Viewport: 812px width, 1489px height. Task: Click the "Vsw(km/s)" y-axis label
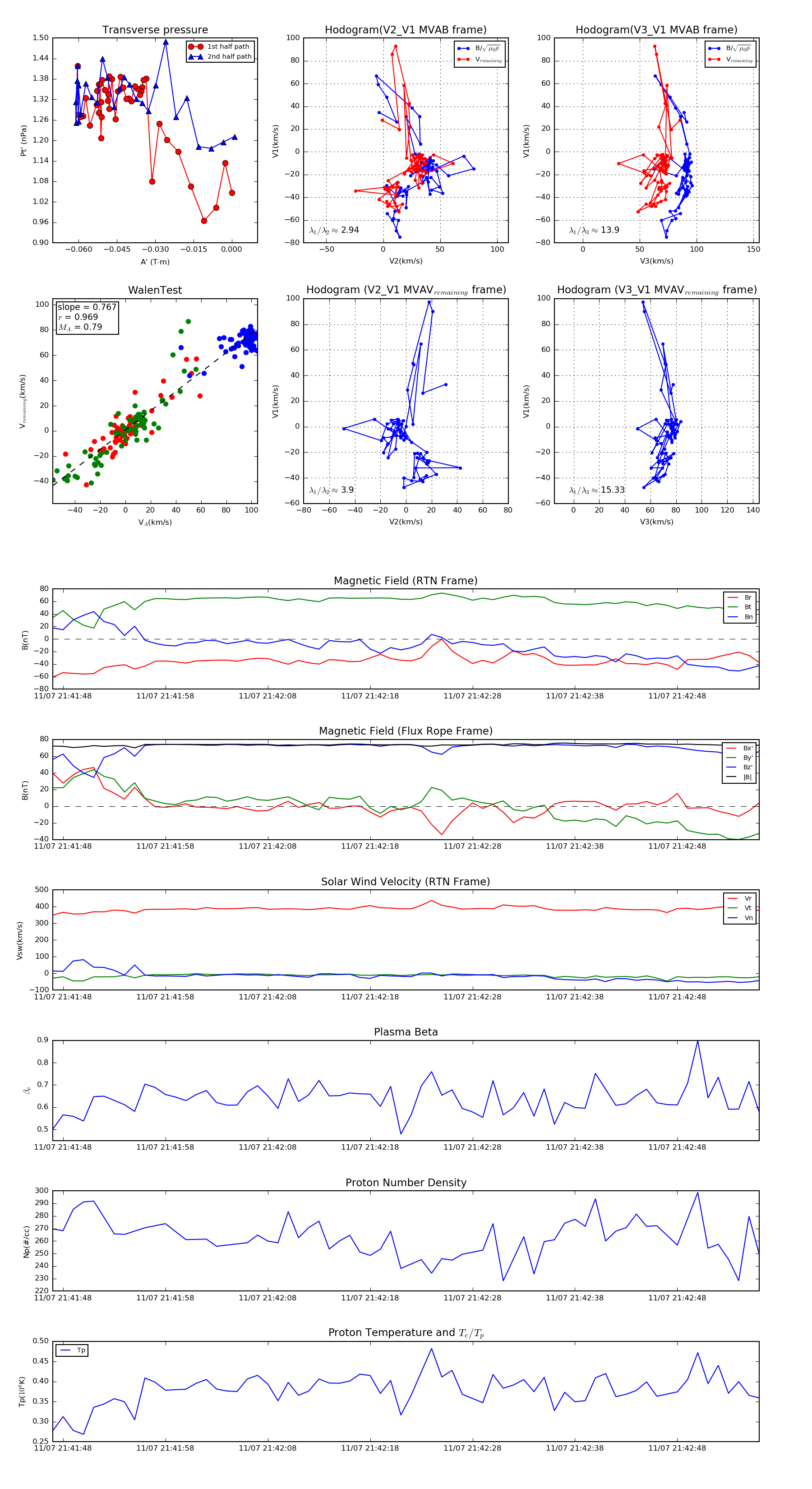pyautogui.click(x=20, y=940)
